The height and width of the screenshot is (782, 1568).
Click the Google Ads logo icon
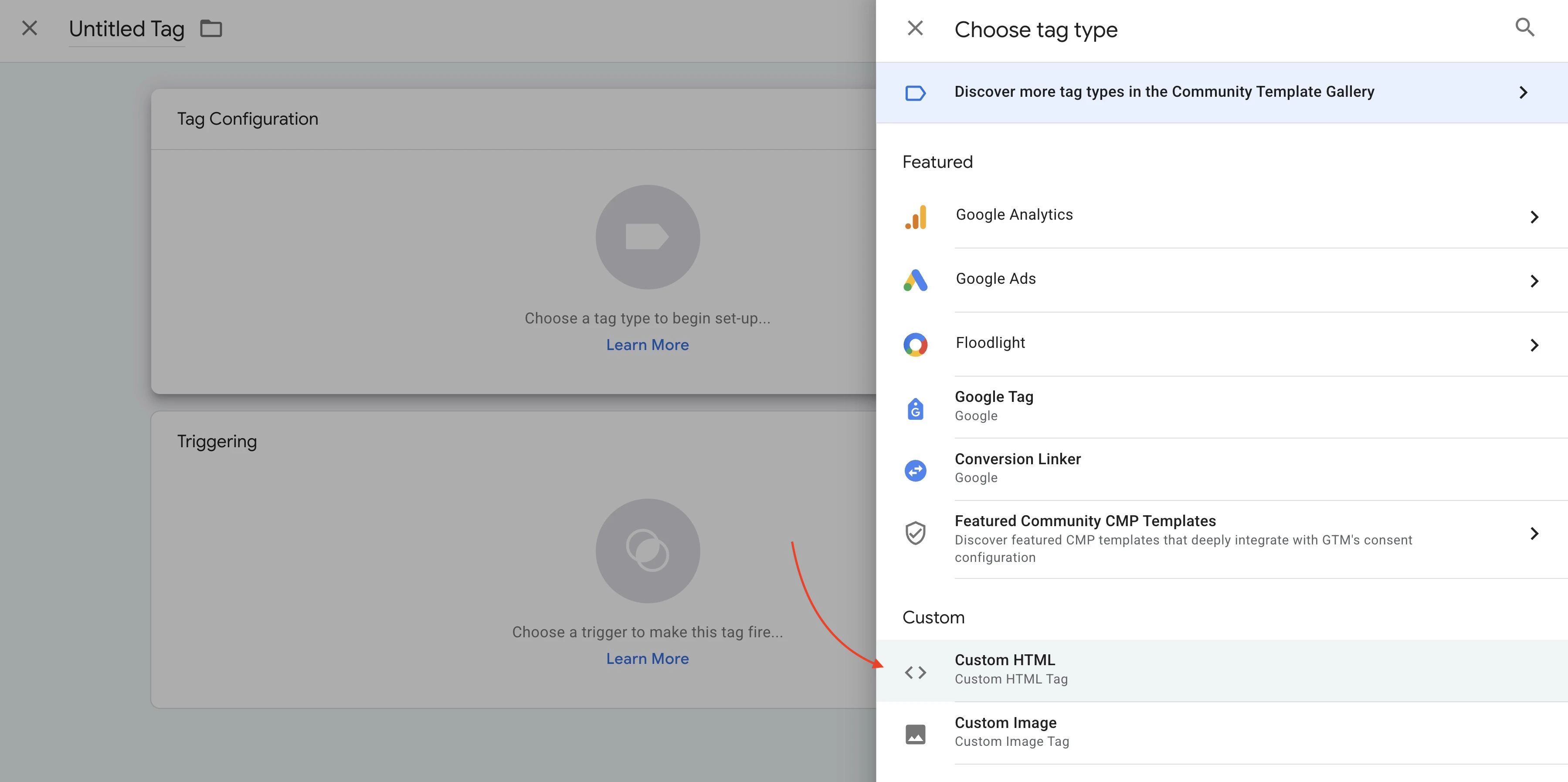click(916, 280)
